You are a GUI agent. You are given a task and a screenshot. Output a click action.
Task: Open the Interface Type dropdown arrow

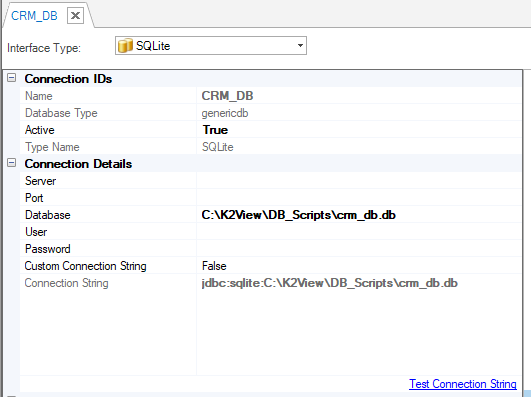point(300,45)
